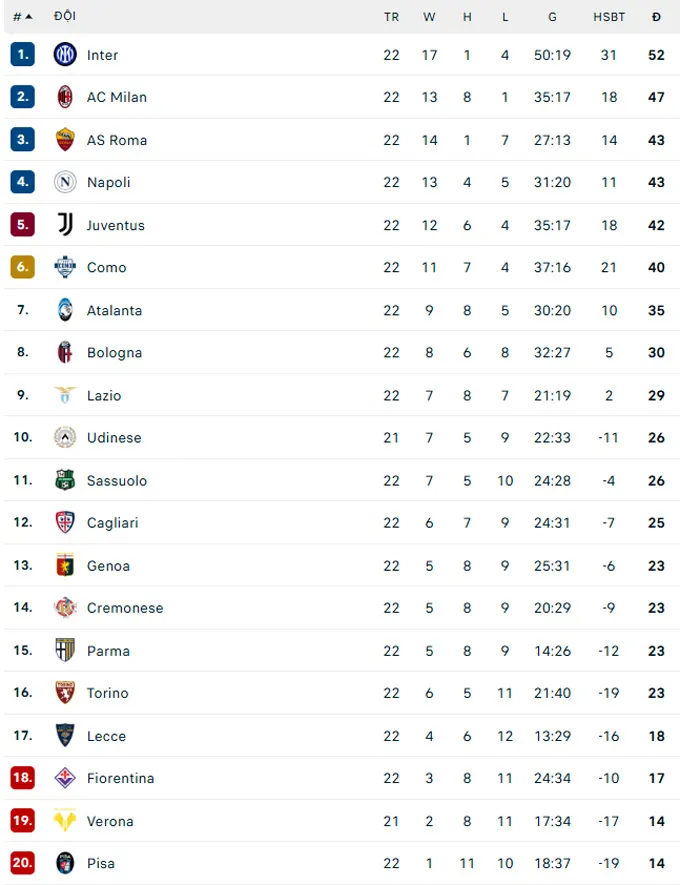Click the blue rank 1 badge
The image size is (680, 885).
23,55
